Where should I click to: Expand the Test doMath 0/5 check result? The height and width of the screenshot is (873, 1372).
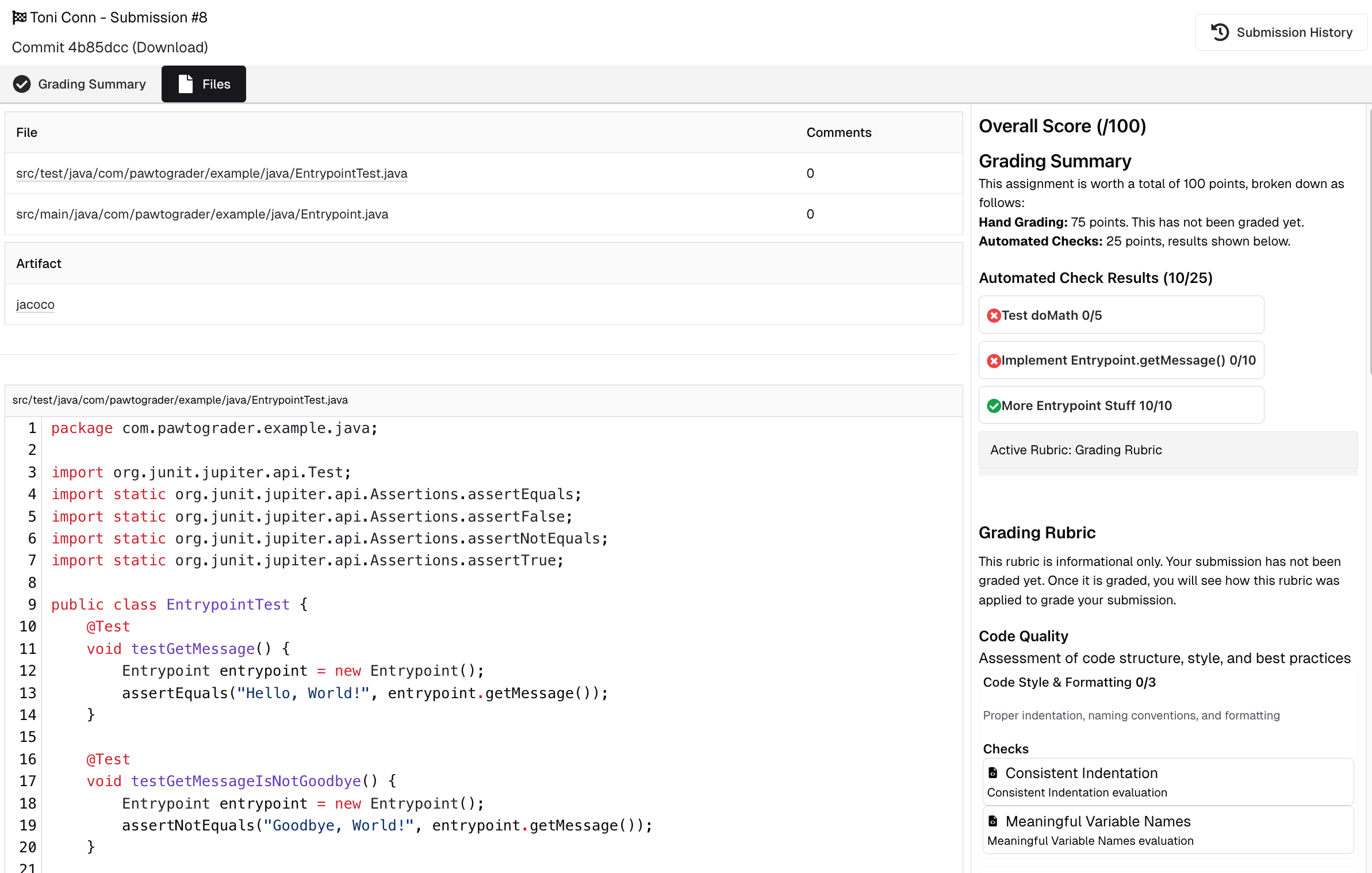click(x=1120, y=315)
